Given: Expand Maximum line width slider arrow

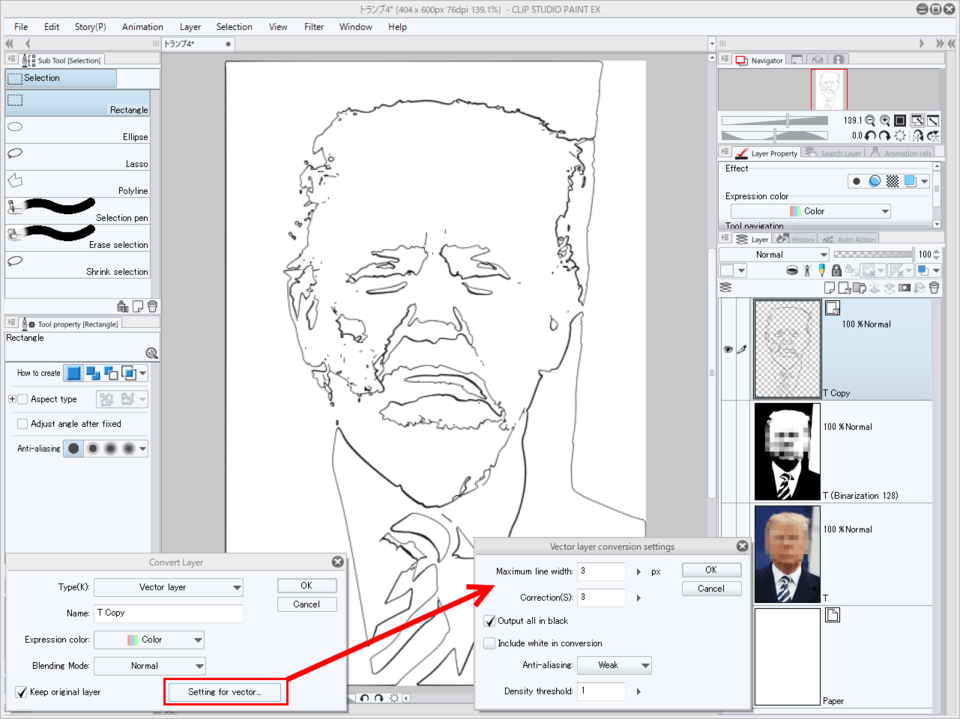Looking at the screenshot, I should coord(639,572).
